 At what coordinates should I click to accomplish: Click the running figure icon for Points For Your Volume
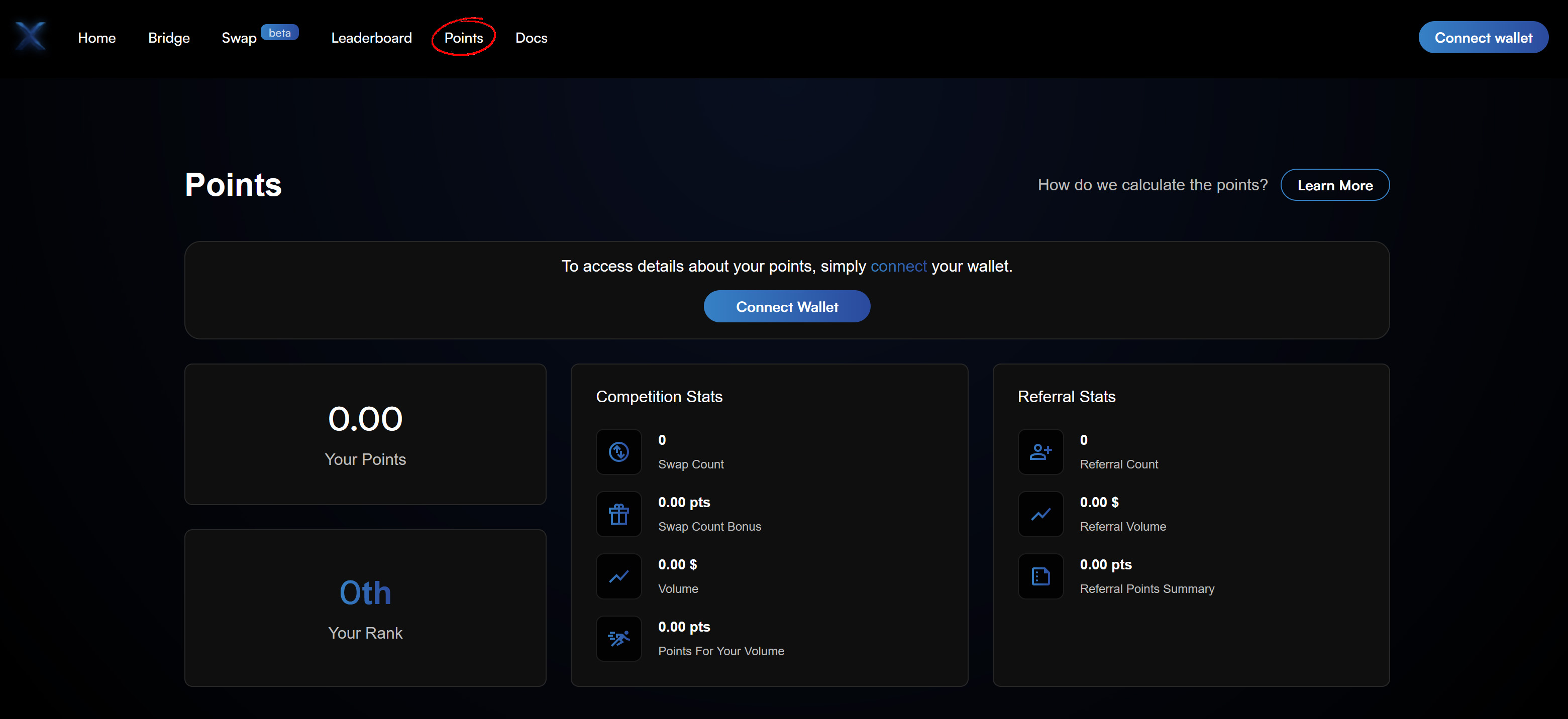click(618, 638)
